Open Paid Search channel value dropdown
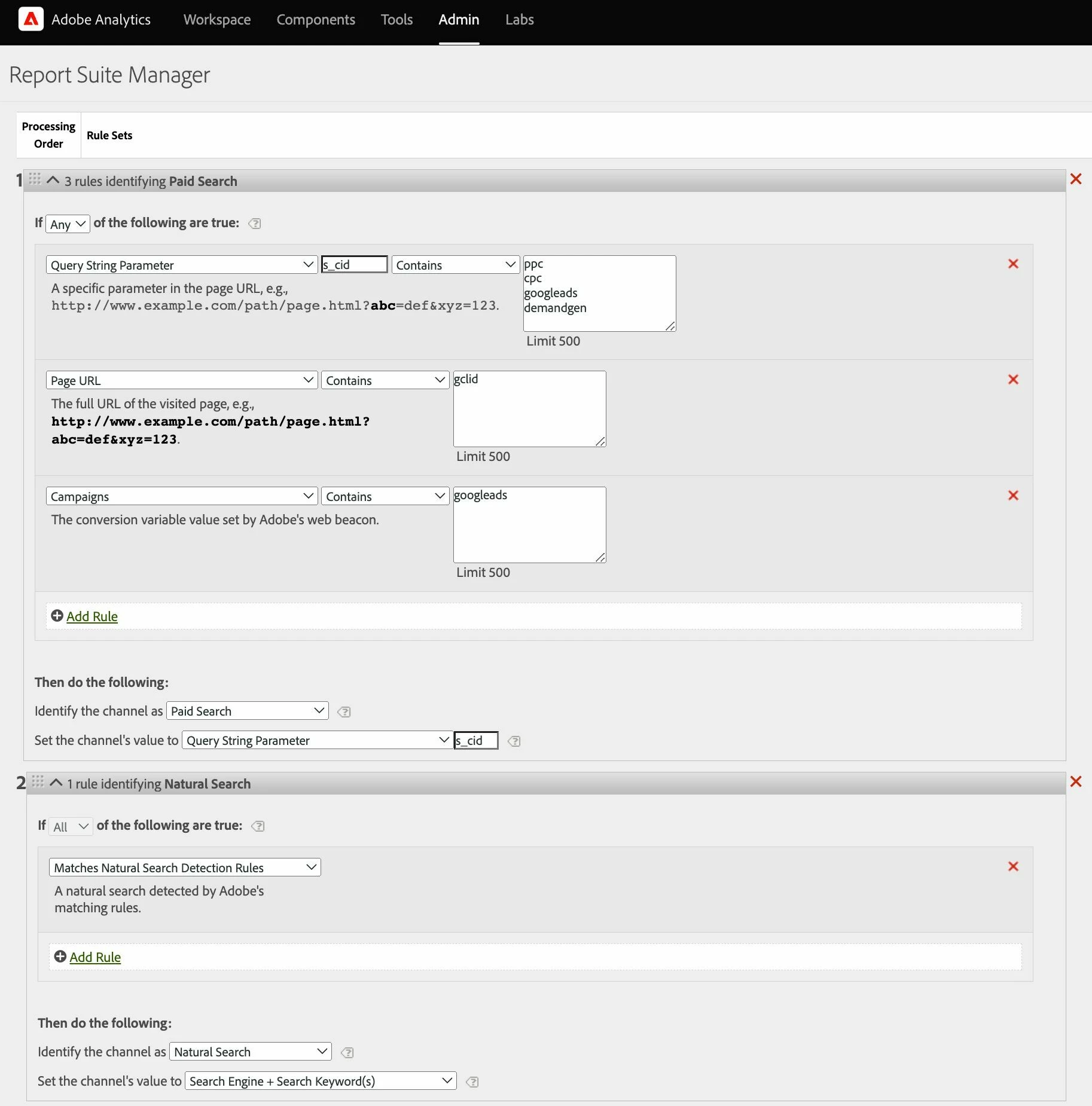Image resolution: width=1092 pixels, height=1106 pixels. tap(318, 740)
